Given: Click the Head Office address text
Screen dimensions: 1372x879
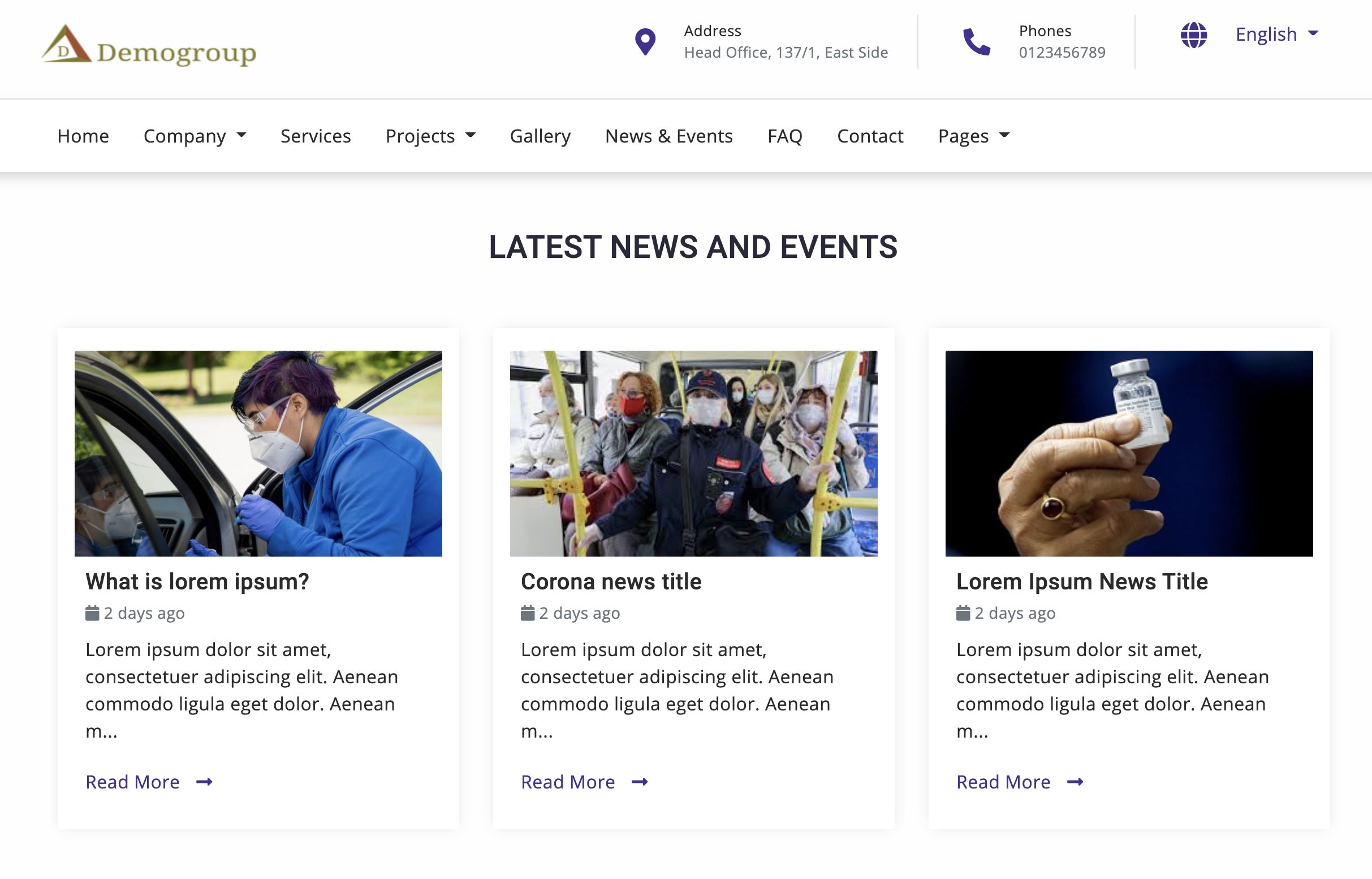Looking at the screenshot, I should click(x=786, y=53).
